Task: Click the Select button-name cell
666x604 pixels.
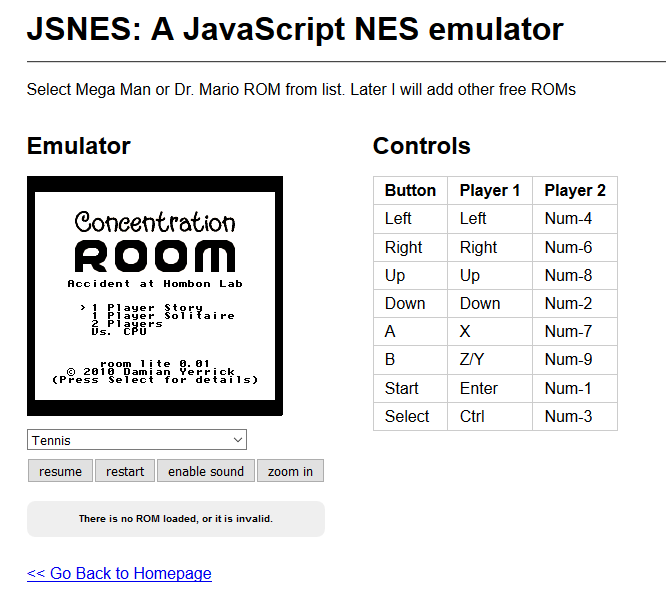Action: tap(410, 416)
